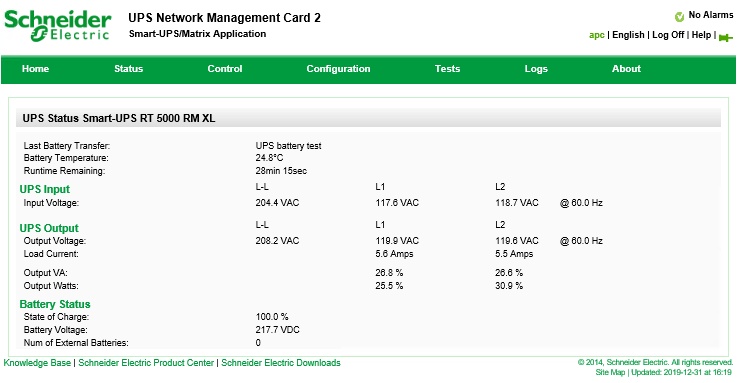Screen dimensions: 743x383
Task: Click the green plug connection icon
Action: pos(725,37)
